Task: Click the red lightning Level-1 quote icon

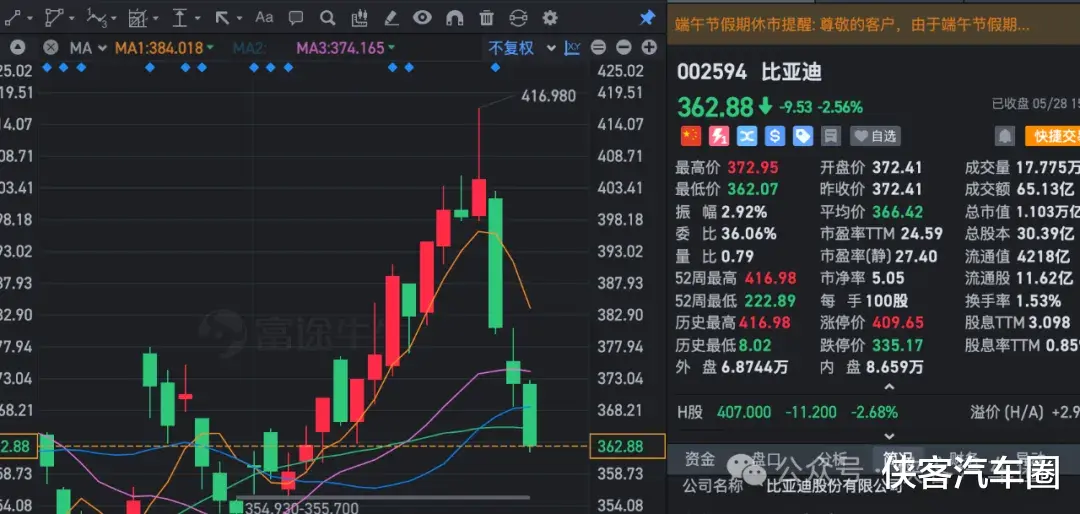Action: (719, 136)
